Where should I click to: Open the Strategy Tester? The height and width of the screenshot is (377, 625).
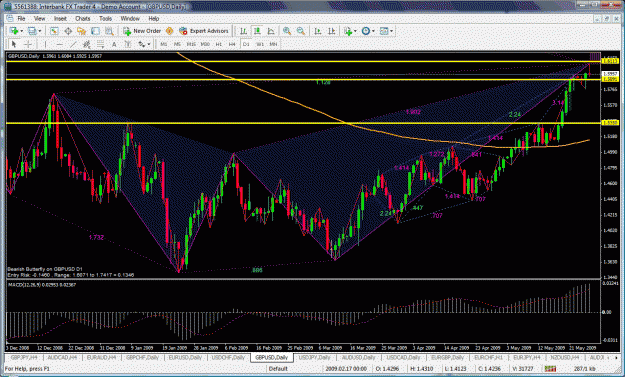[x=109, y=31]
